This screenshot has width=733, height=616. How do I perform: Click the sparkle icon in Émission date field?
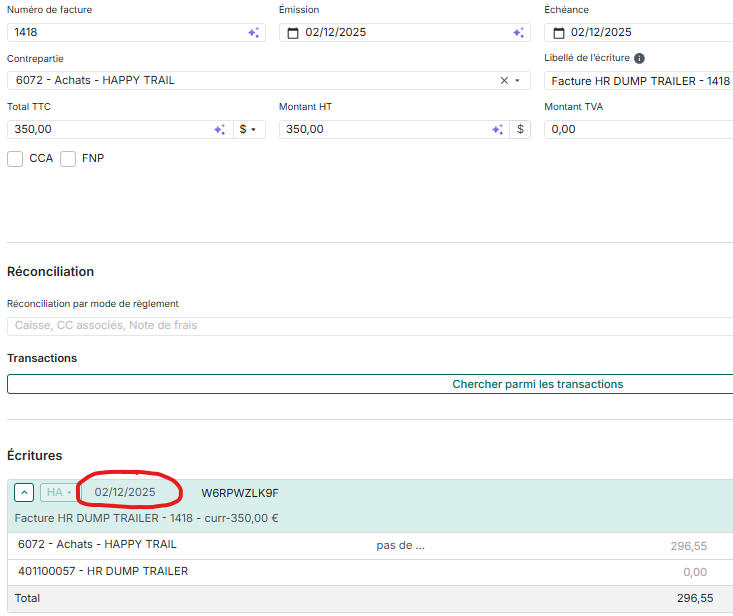(518, 33)
